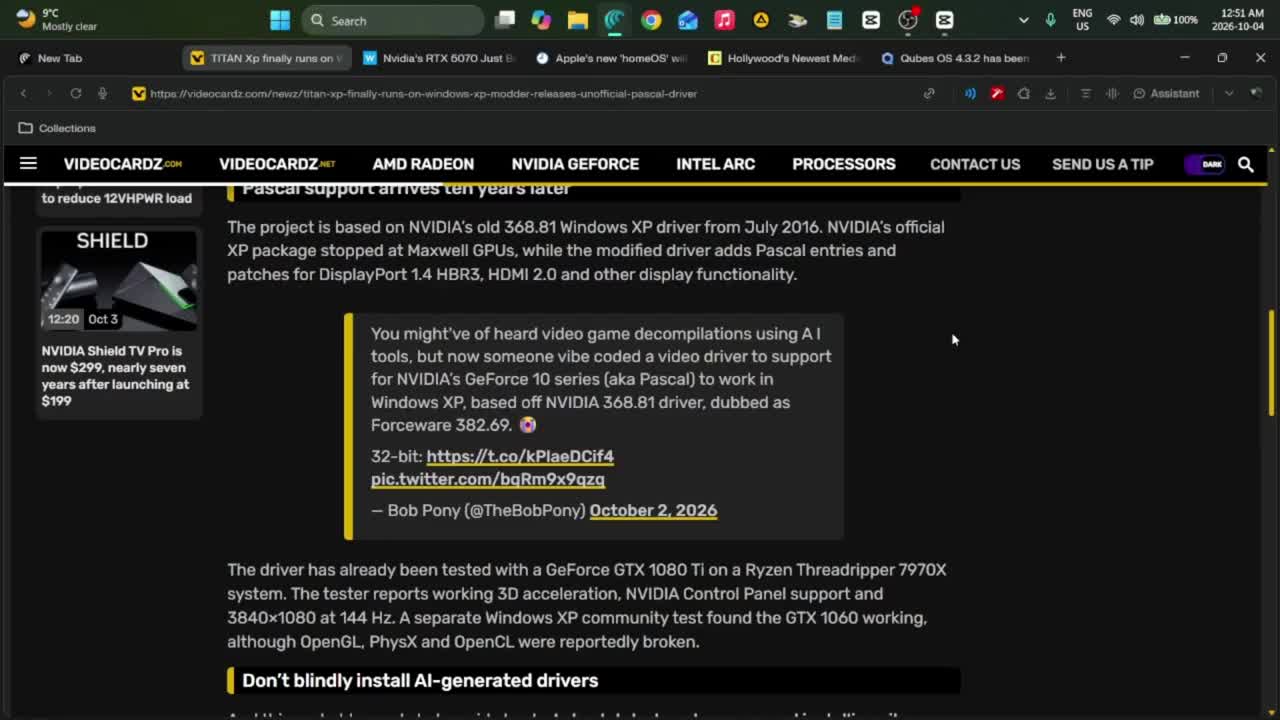Click the copy link icon in address bar
1280x720 pixels.
click(x=929, y=93)
